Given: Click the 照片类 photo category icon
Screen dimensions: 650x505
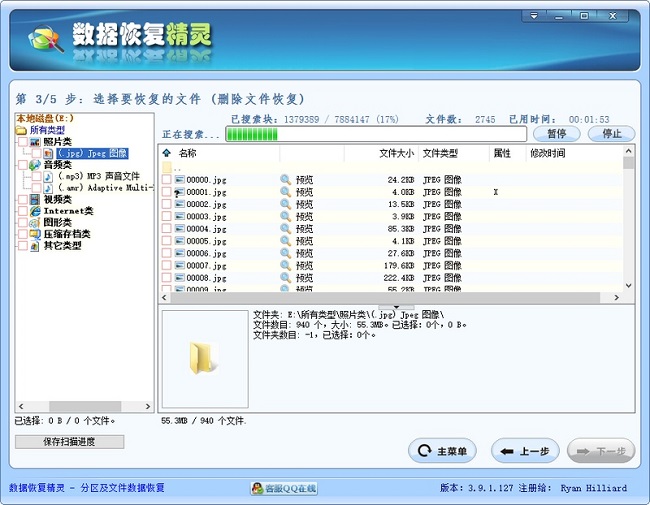Looking at the screenshot, I should (x=35, y=142).
